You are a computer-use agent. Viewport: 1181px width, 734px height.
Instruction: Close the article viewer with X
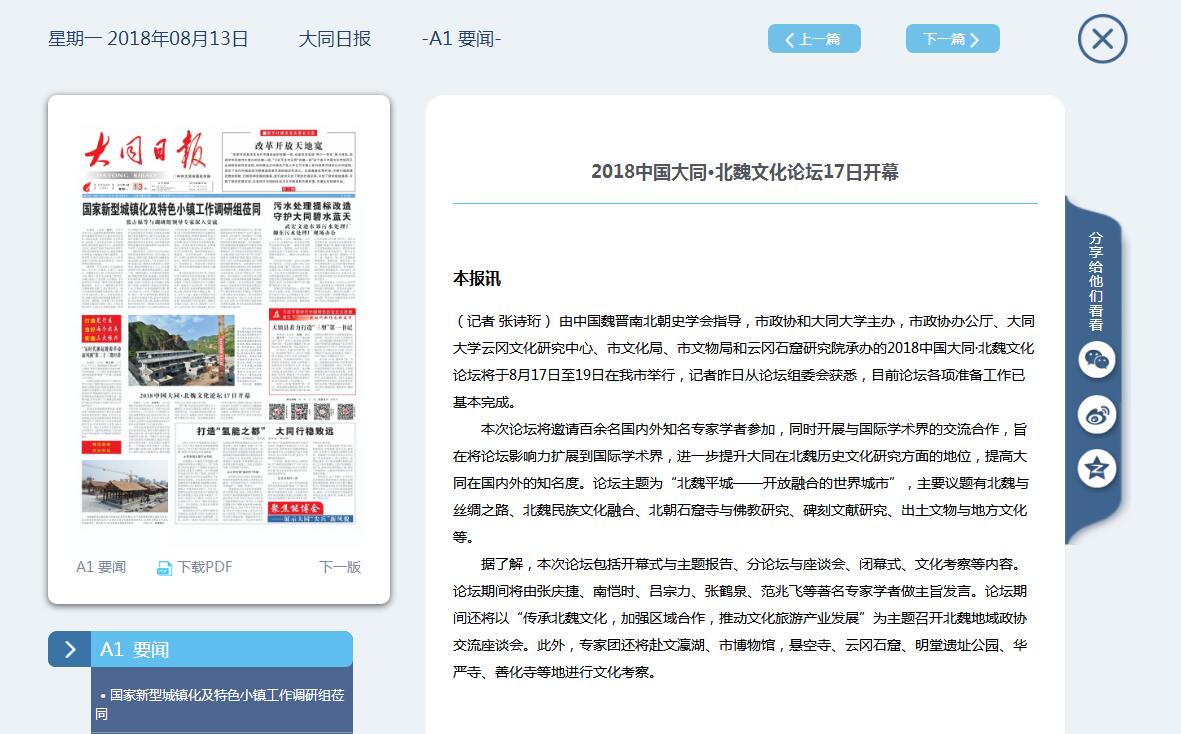click(1102, 38)
